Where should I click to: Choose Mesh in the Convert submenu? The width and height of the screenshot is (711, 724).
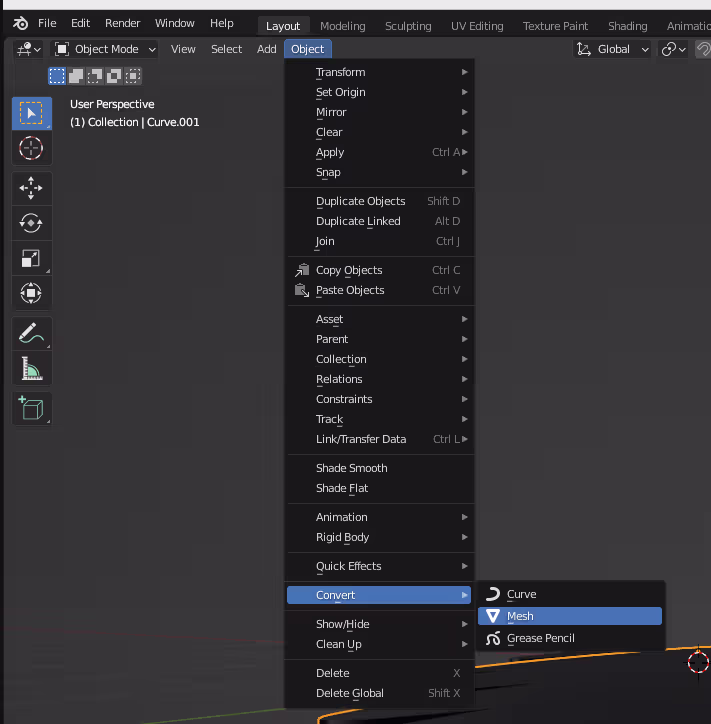[x=569, y=616]
